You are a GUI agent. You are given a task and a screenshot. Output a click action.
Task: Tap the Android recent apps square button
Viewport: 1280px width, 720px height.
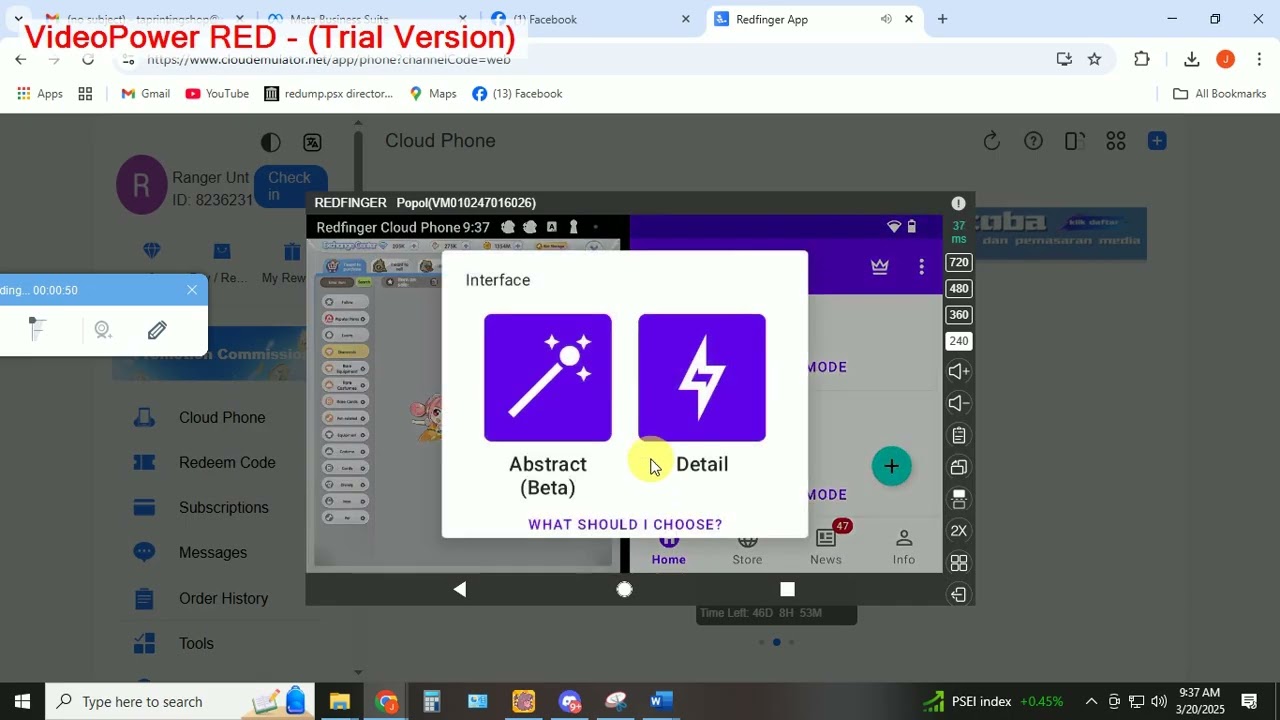tap(787, 589)
